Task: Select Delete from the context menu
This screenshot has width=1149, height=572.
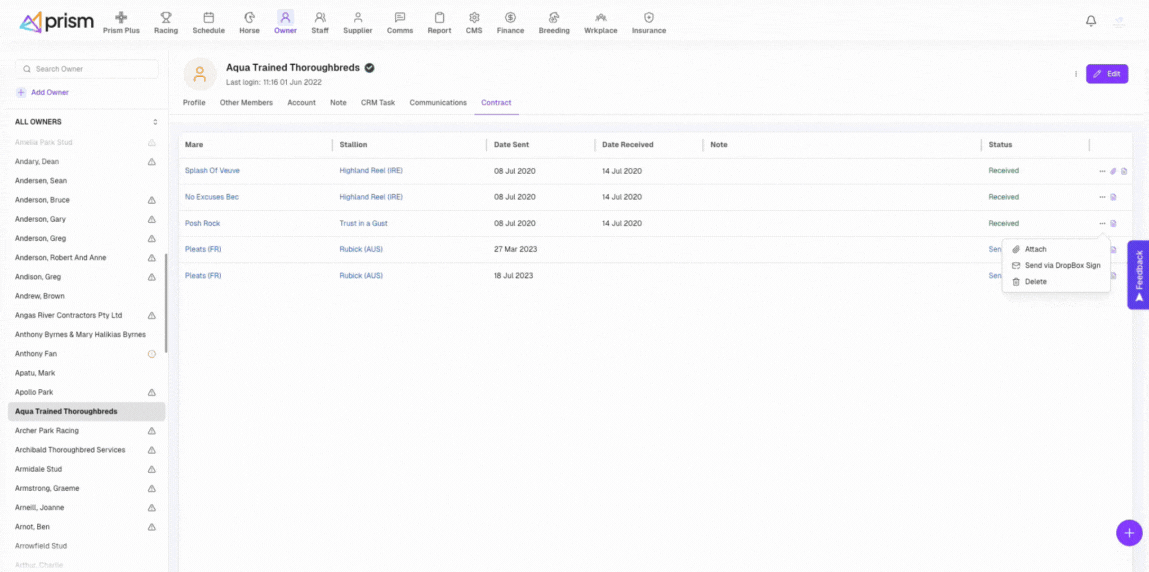Action: (1035, 282)
